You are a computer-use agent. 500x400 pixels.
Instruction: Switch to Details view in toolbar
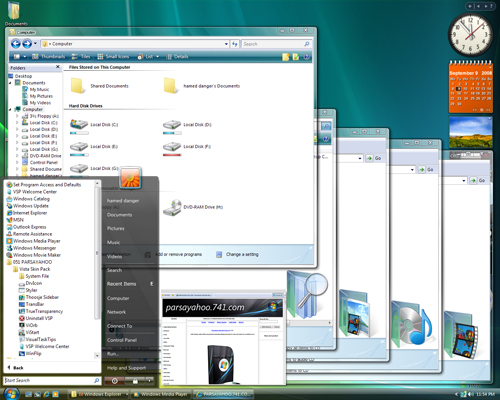tap(178, 57)
